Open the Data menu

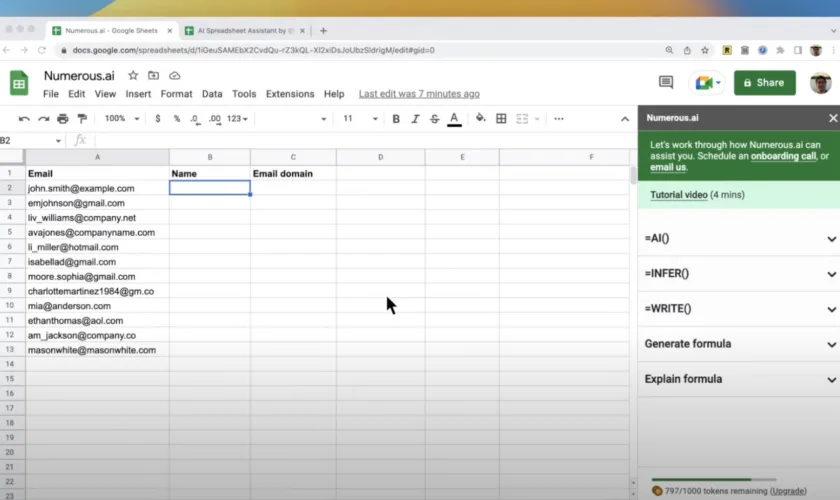(212, 94)
